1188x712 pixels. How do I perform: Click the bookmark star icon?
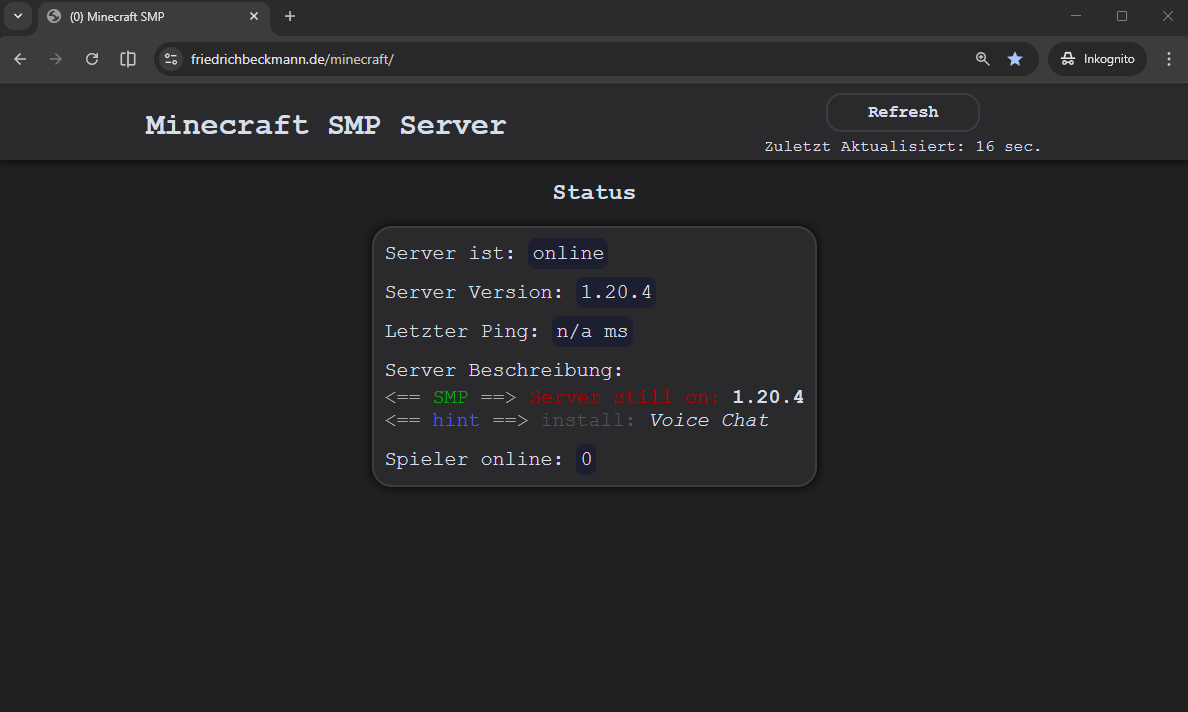click(1015, 59)
